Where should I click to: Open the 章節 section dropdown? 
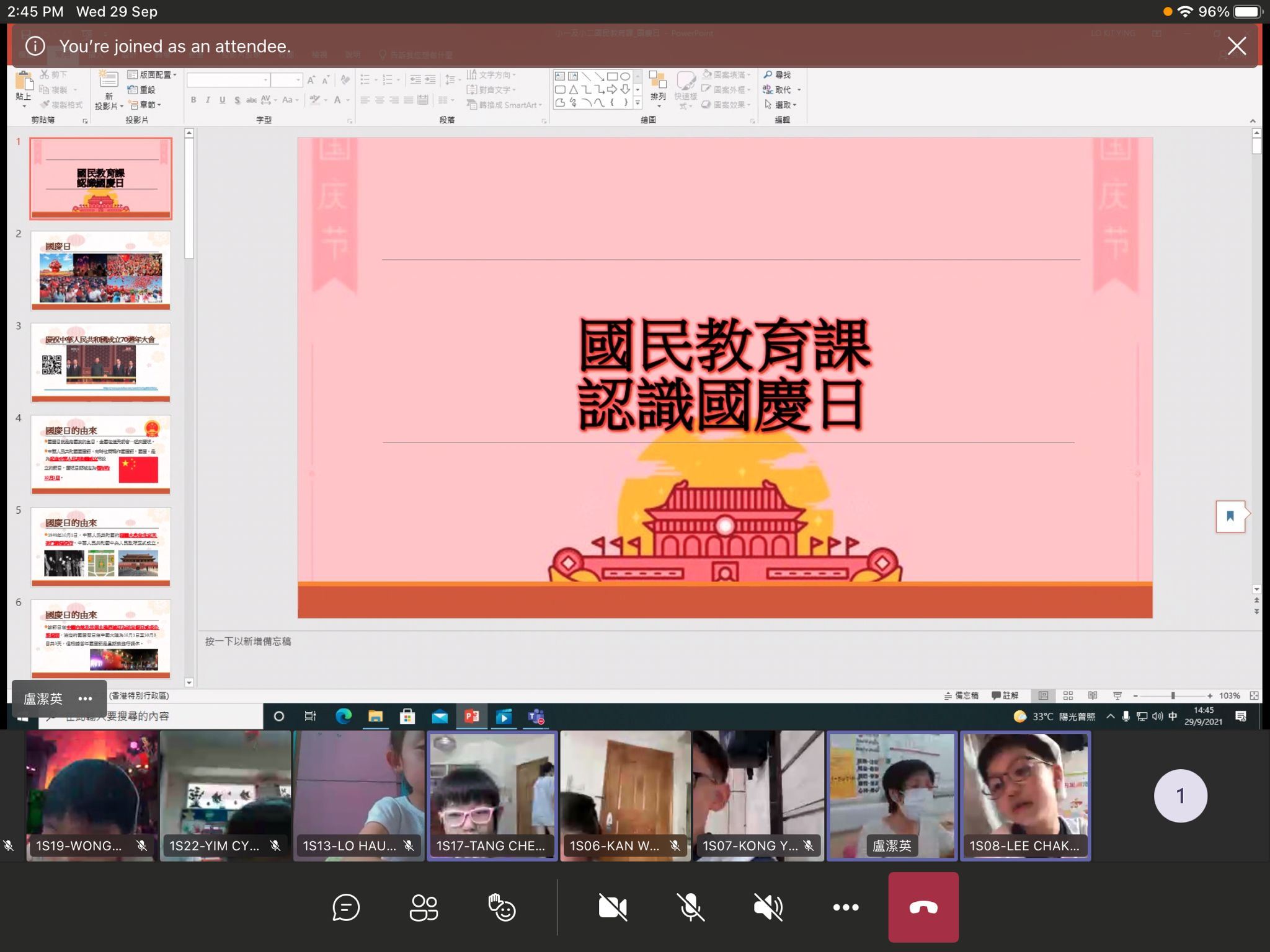pos(144,105)
